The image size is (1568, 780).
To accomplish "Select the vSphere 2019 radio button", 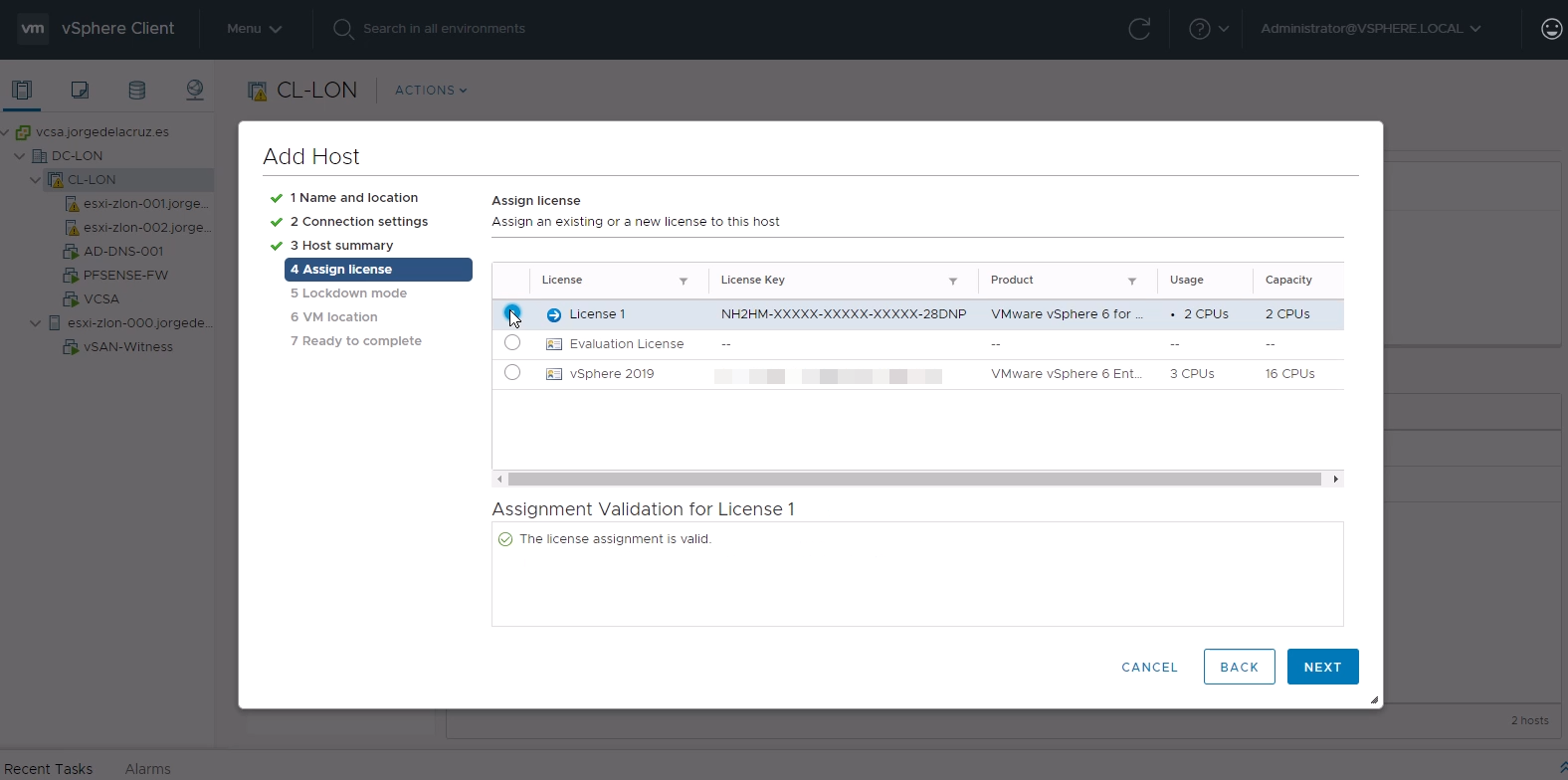I will tap(512, 372).
